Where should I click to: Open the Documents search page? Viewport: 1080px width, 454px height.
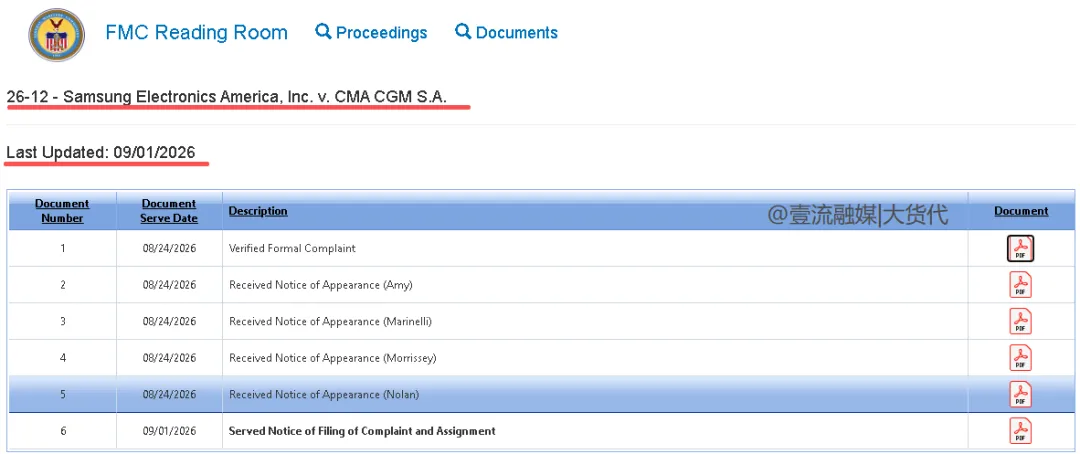(506, 32)
